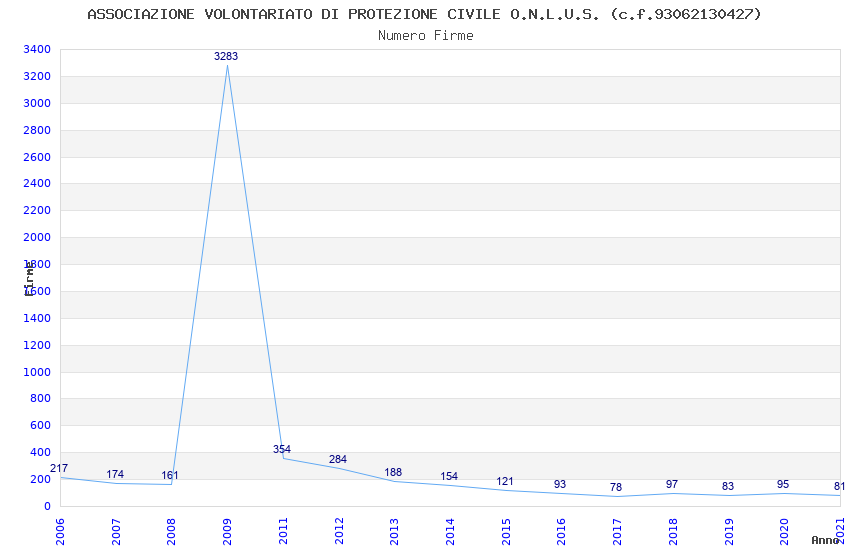
Task: Click data label 81 for year 2021
Action: [840, 487]
